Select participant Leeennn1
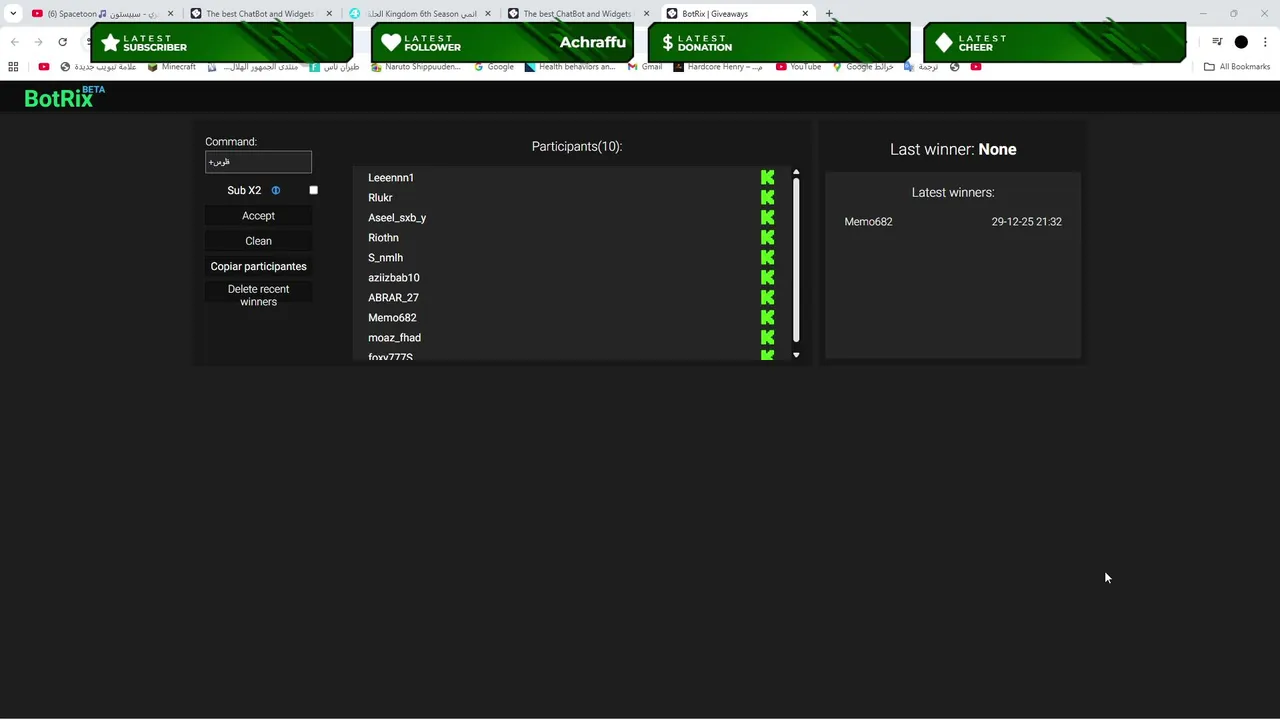The height and width of the screenshot is (720, 1280). 391,178
